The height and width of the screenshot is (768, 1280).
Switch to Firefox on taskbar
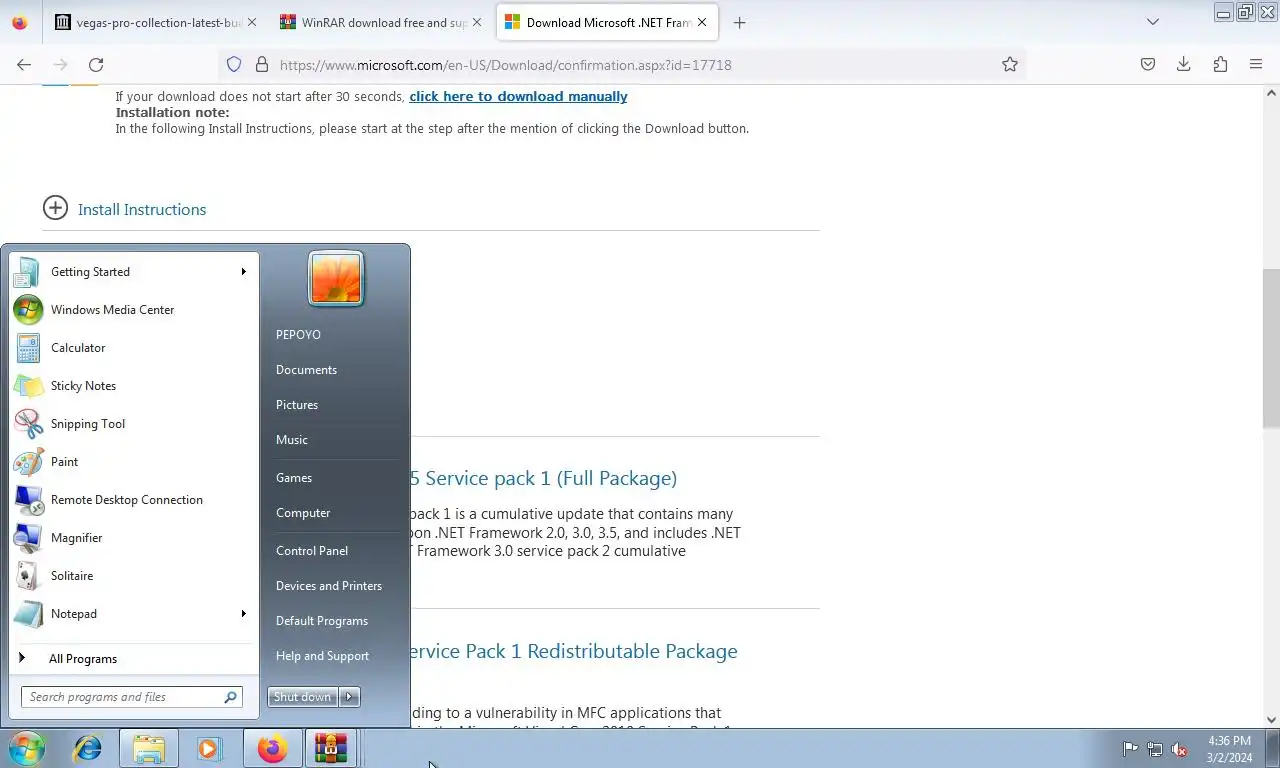coord(271,748)
